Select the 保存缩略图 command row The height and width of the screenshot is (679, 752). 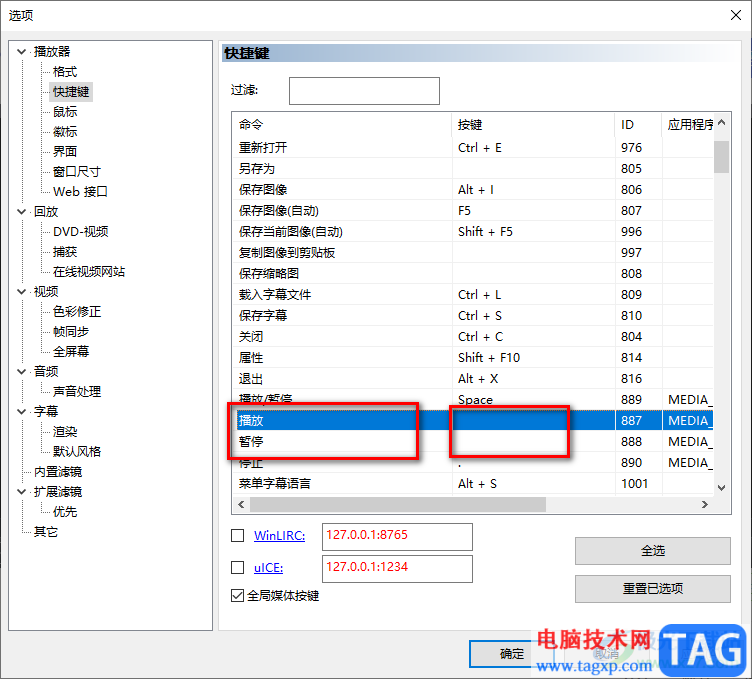[x=472, y=274]
